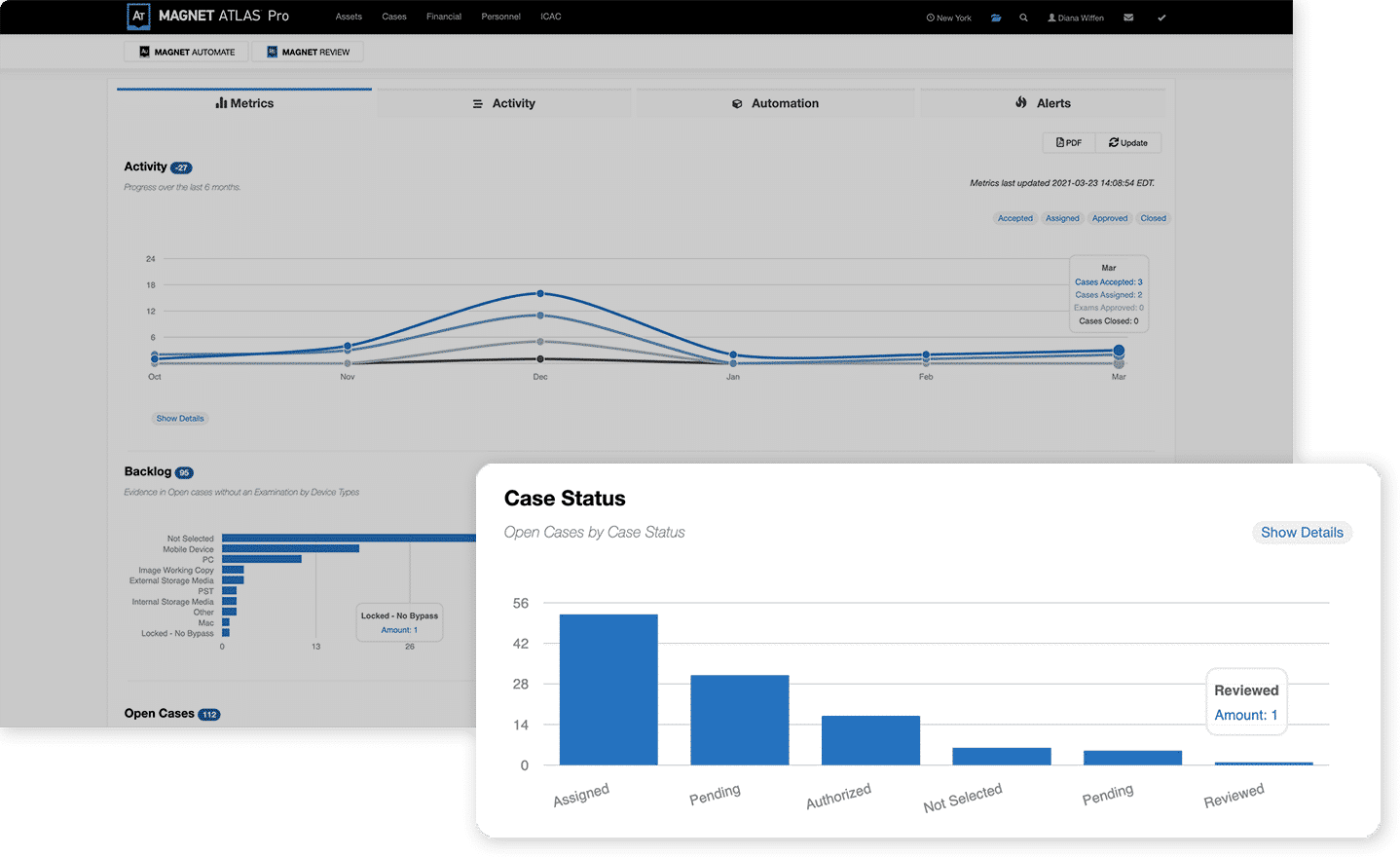The image size is (1400, 857).
Task: Switch to the Automation tab
Action: (776, 103)
